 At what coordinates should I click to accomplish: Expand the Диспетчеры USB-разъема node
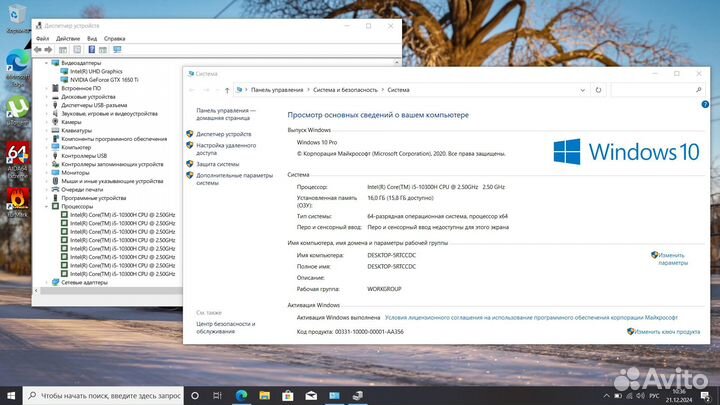[x=46, y=105]
